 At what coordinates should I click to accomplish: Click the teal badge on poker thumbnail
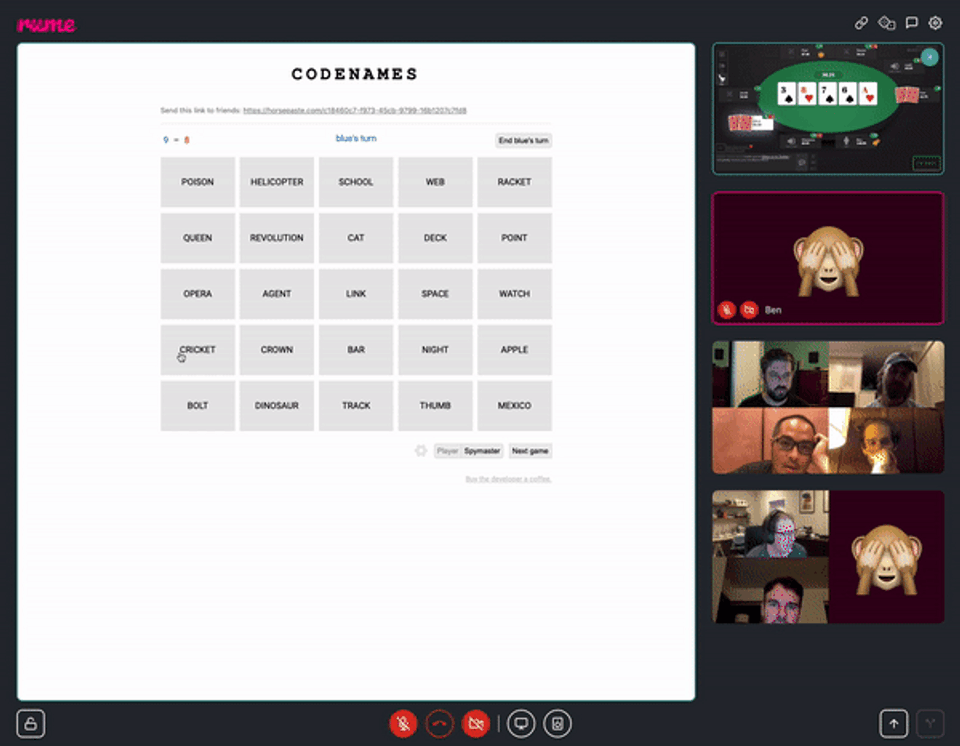(x=929, y=57)
